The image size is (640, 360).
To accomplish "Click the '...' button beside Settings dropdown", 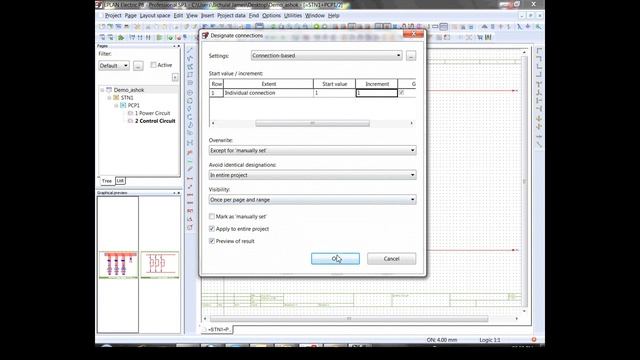I will [x=411, y=56].
